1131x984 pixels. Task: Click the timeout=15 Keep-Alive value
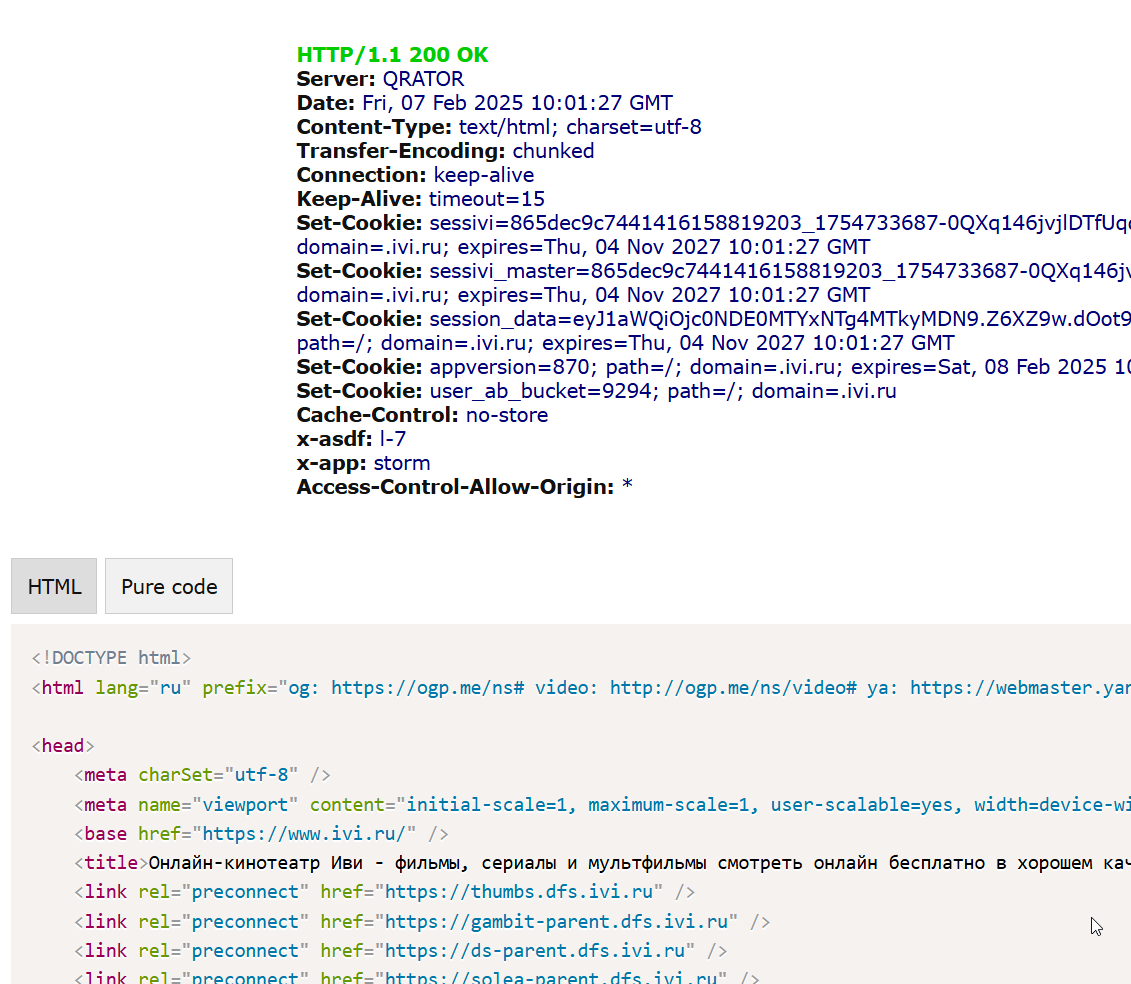coord(487,199)
